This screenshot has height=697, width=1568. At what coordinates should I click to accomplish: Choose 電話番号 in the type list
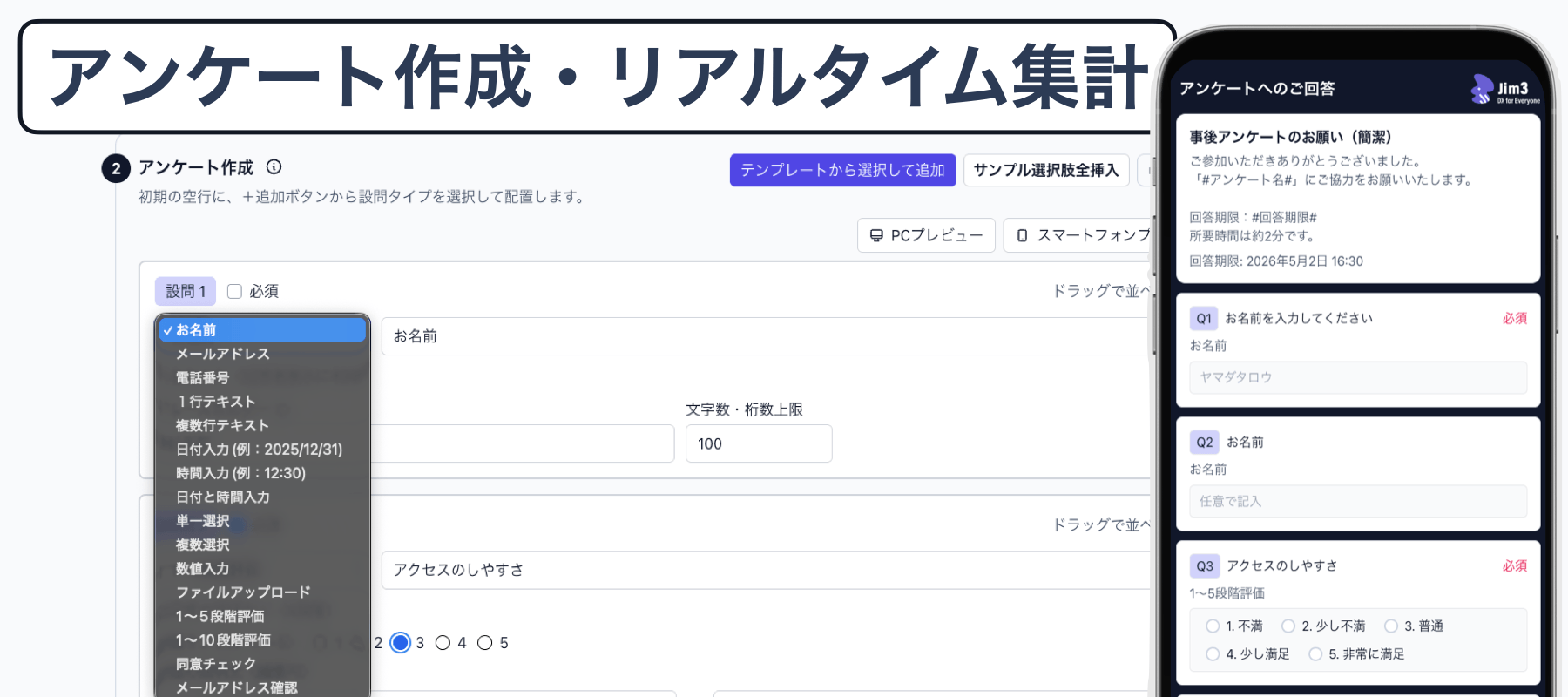coord(262,378)
